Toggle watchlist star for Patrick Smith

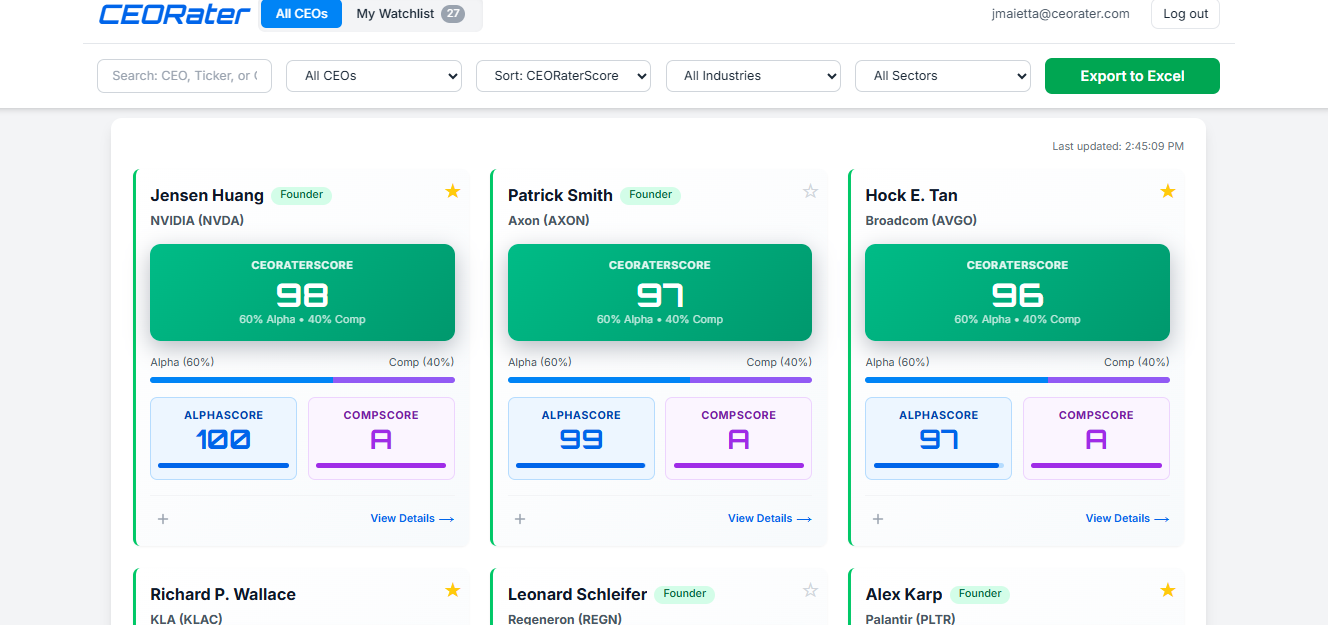[x=811, y=191]
